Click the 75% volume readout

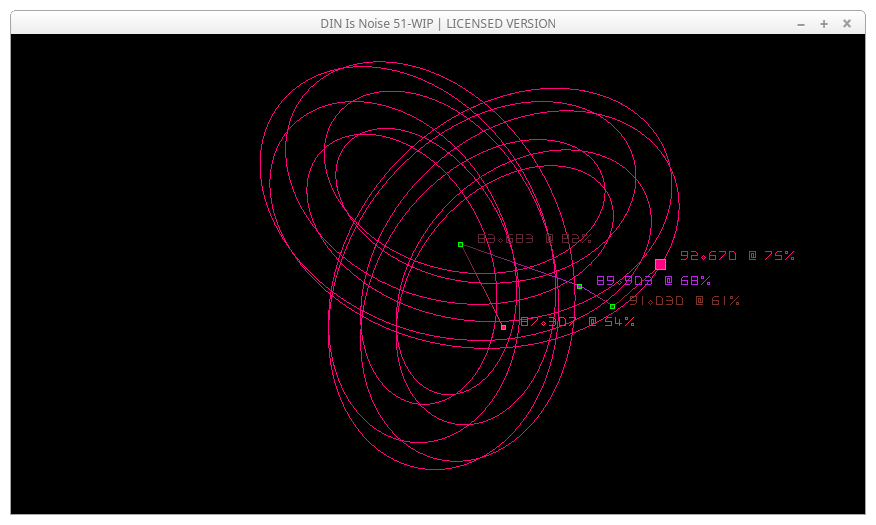pos(779,256)
